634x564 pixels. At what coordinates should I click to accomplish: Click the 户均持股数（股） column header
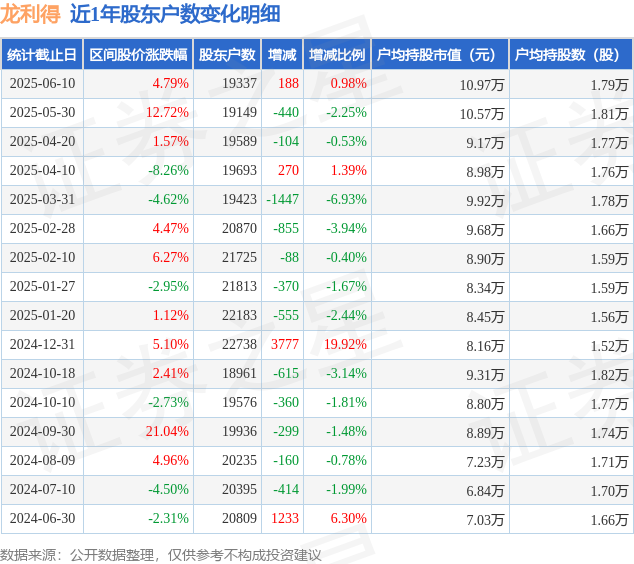coord(571,55)
